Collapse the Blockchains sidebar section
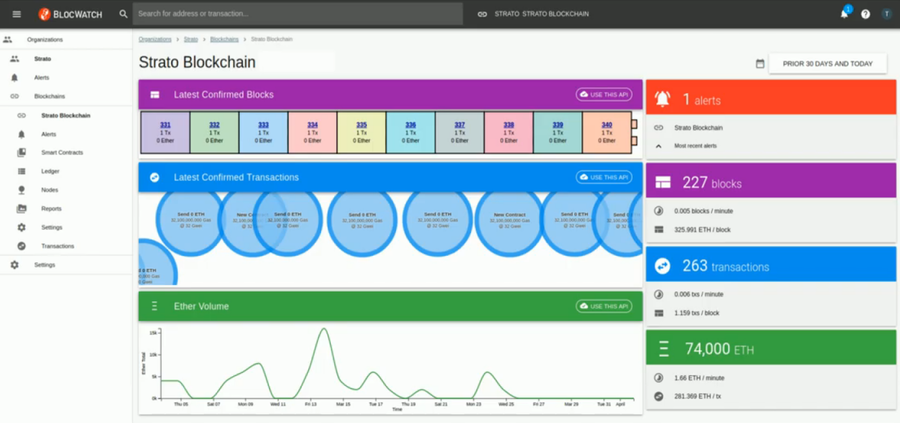This screenshot has width=900, height=423. tap(50, 96)
